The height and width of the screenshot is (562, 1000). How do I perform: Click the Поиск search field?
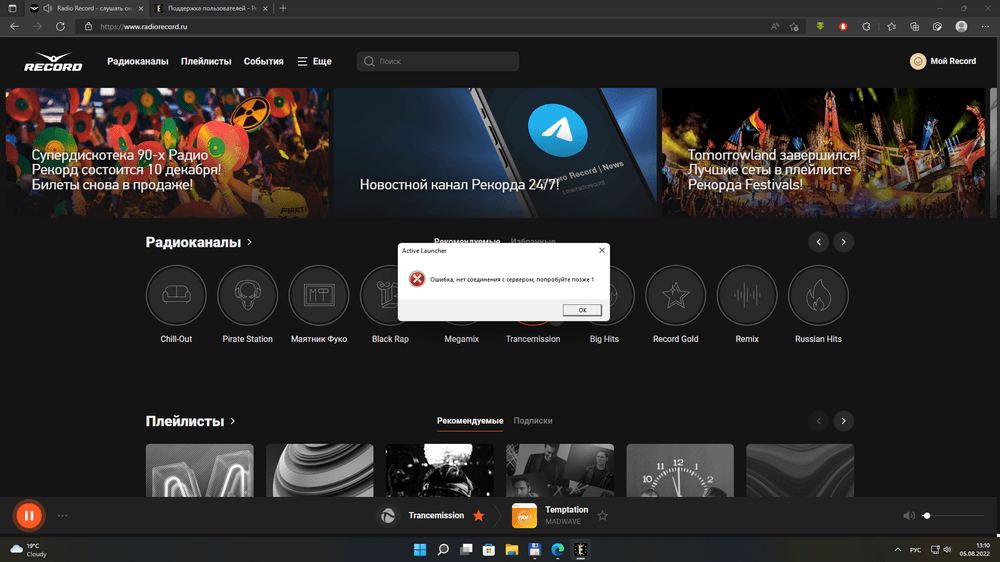point(438,62)
